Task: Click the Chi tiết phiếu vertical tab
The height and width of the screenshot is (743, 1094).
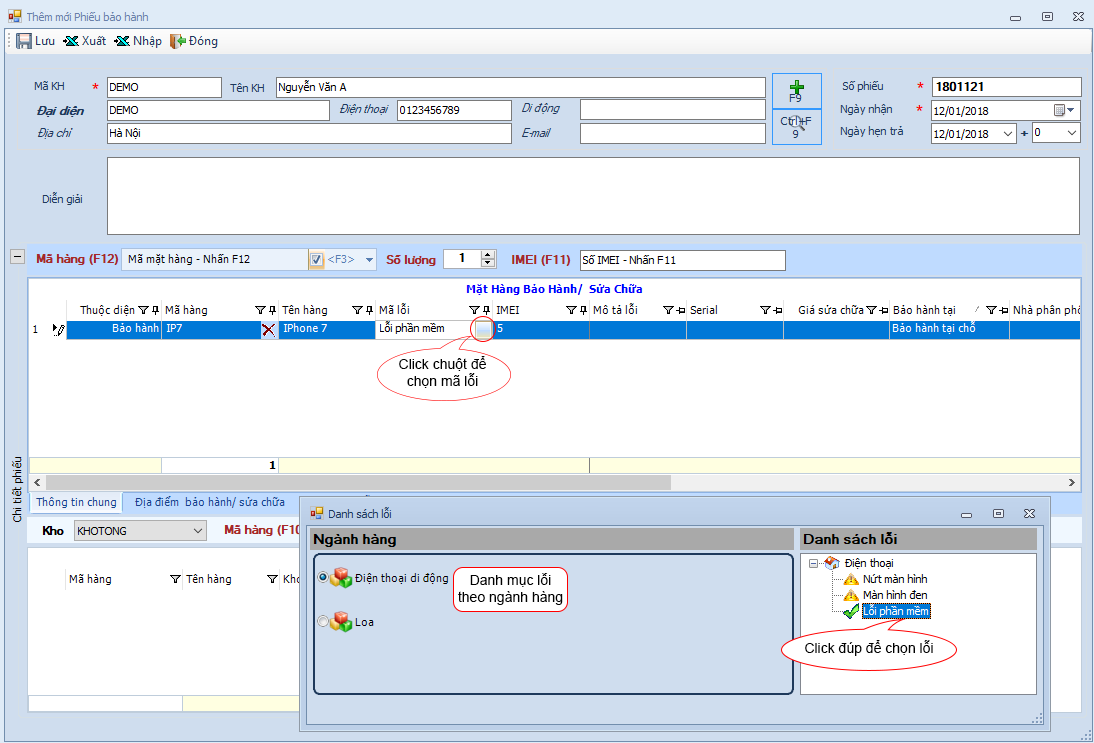Action: coord(17,489)
